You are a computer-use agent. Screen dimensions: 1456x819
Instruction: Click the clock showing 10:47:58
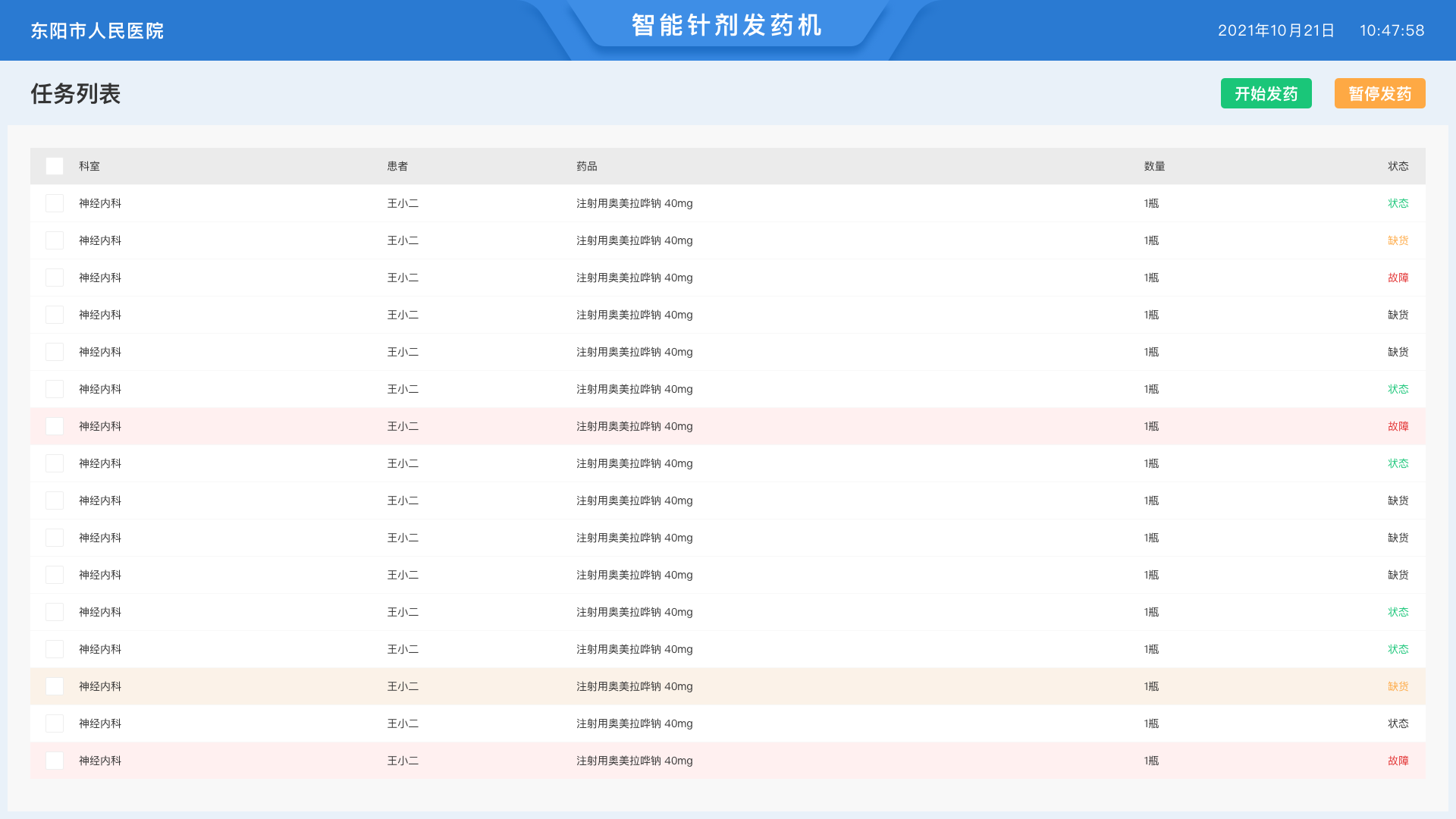click(1392, 31)
